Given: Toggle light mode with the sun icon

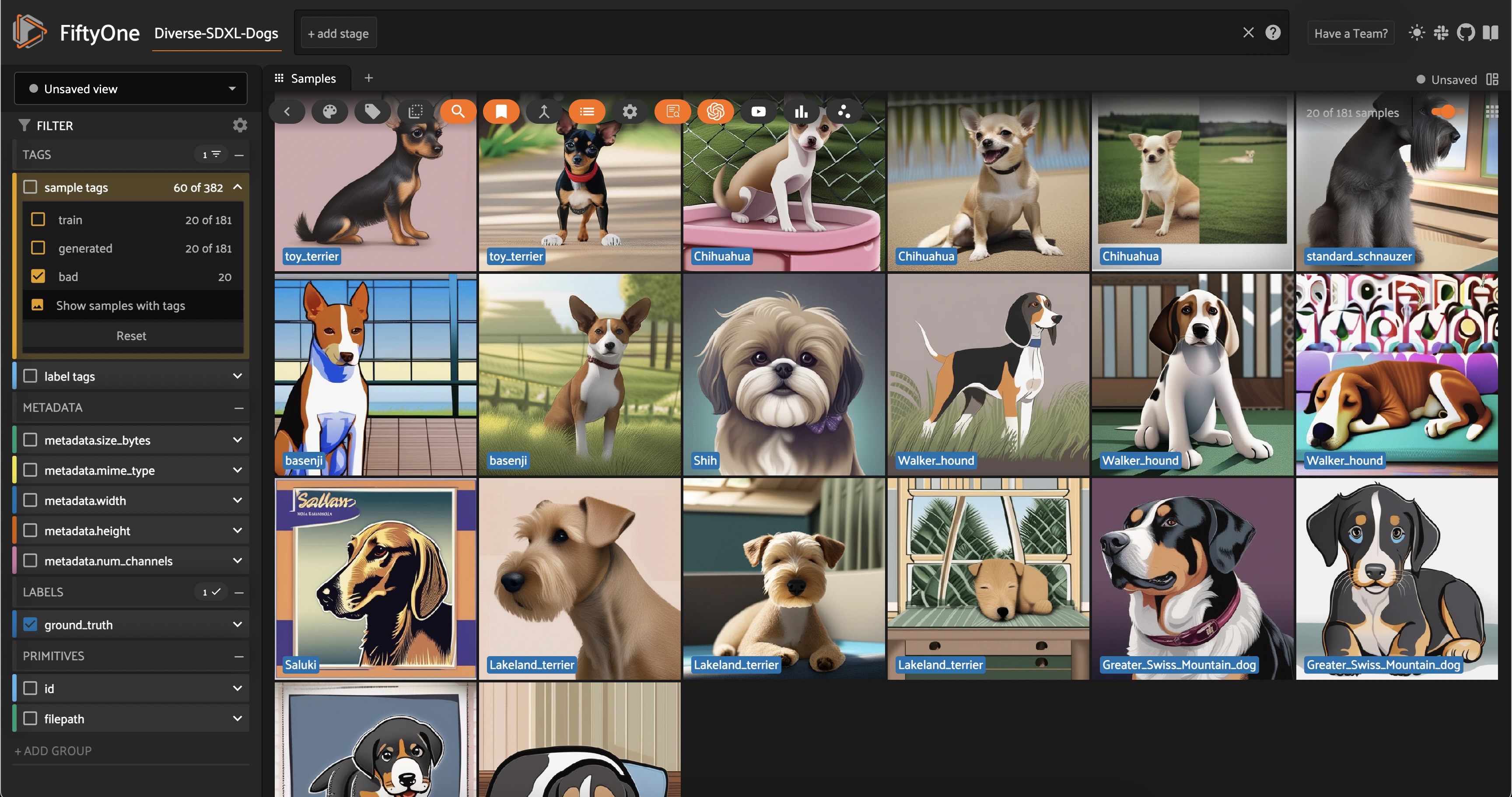Looking at the screenshot, I should (x=1416, y=33).
